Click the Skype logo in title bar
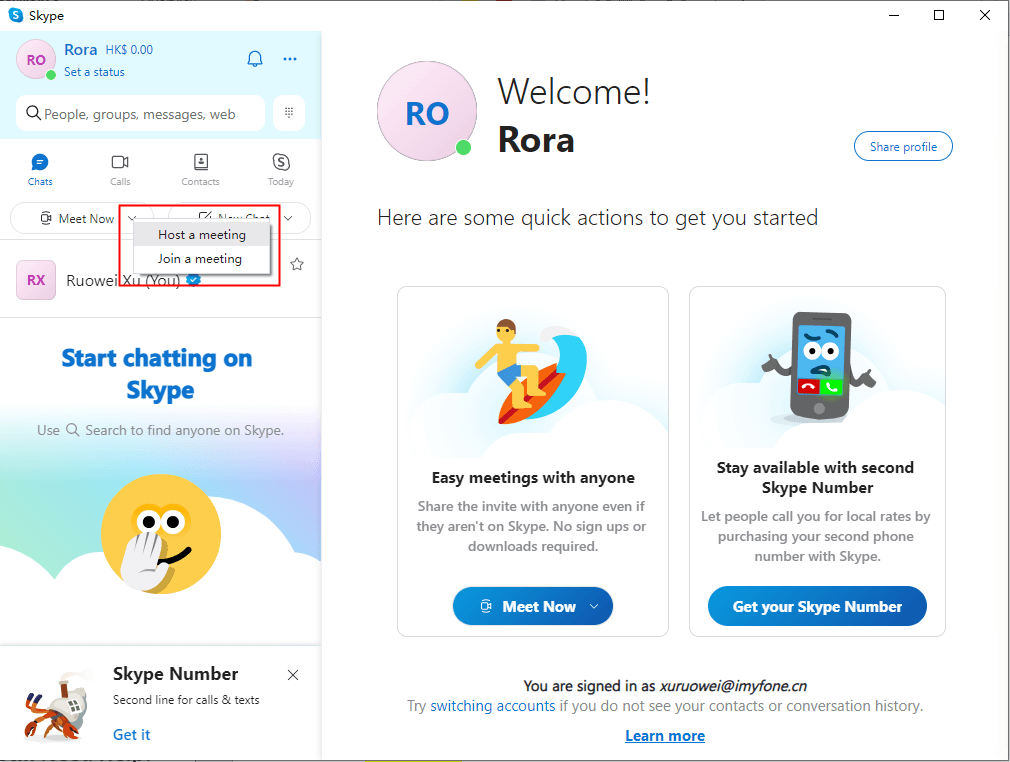The width and height of the screenshot is (1010, 762). 15,15
